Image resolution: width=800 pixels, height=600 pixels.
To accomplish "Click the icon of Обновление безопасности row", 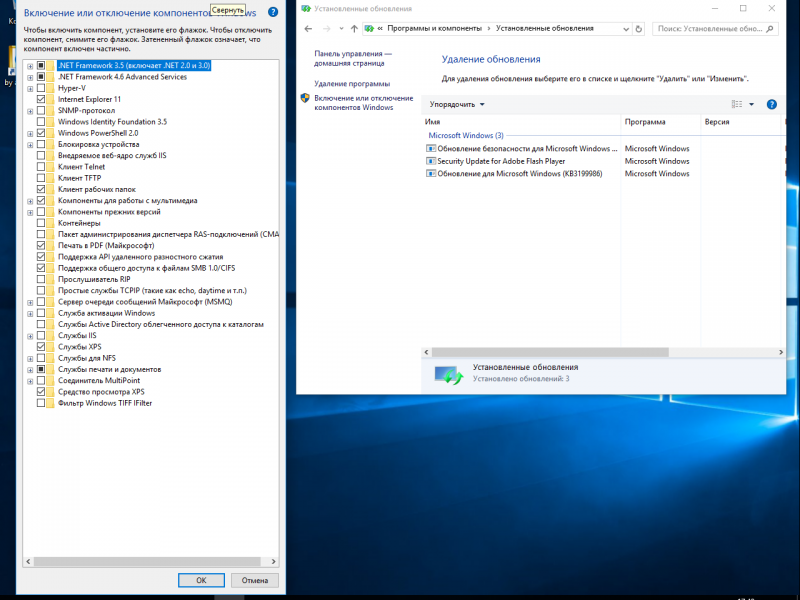I will click(x=431, y=148).
